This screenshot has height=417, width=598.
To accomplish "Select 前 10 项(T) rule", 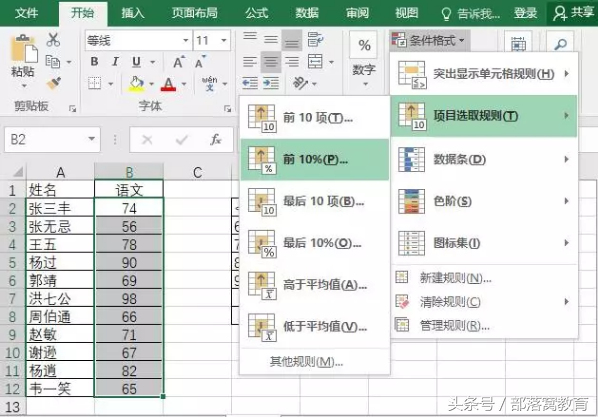I will pos(315,118).
